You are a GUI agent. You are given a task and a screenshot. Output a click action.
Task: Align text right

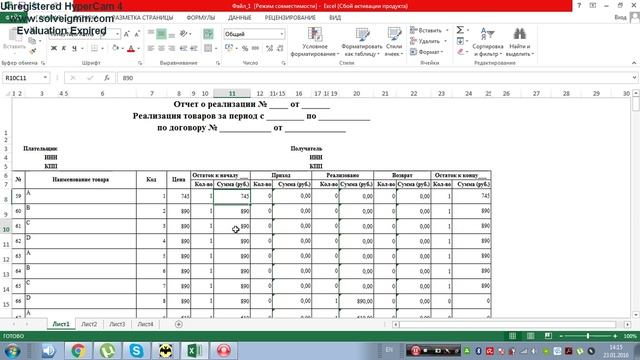pos(172,49)
